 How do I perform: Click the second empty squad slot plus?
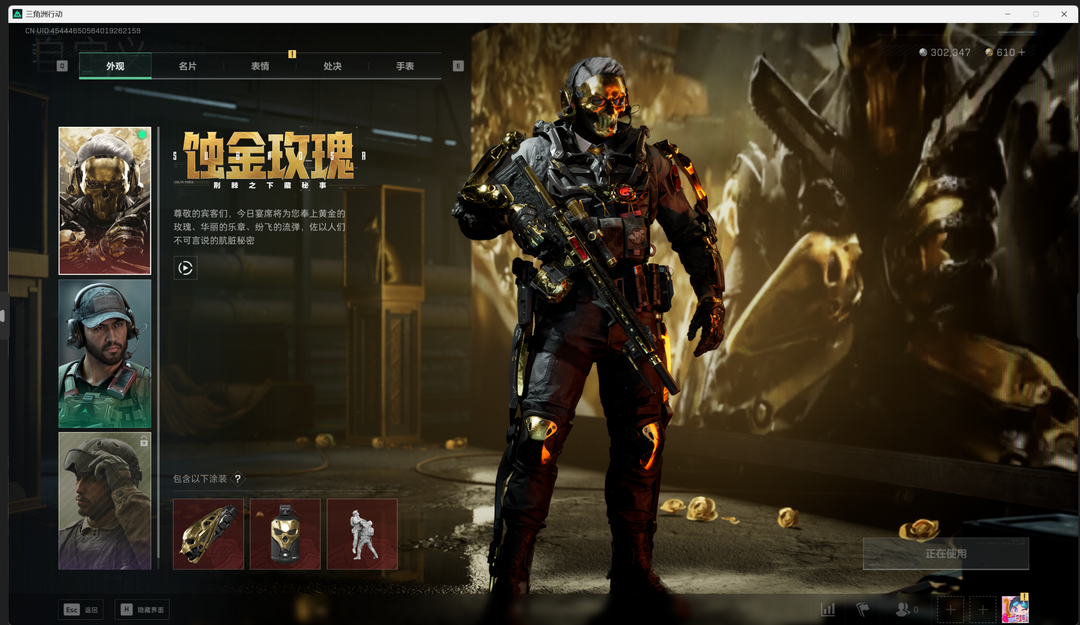click(x=983, y=609)
